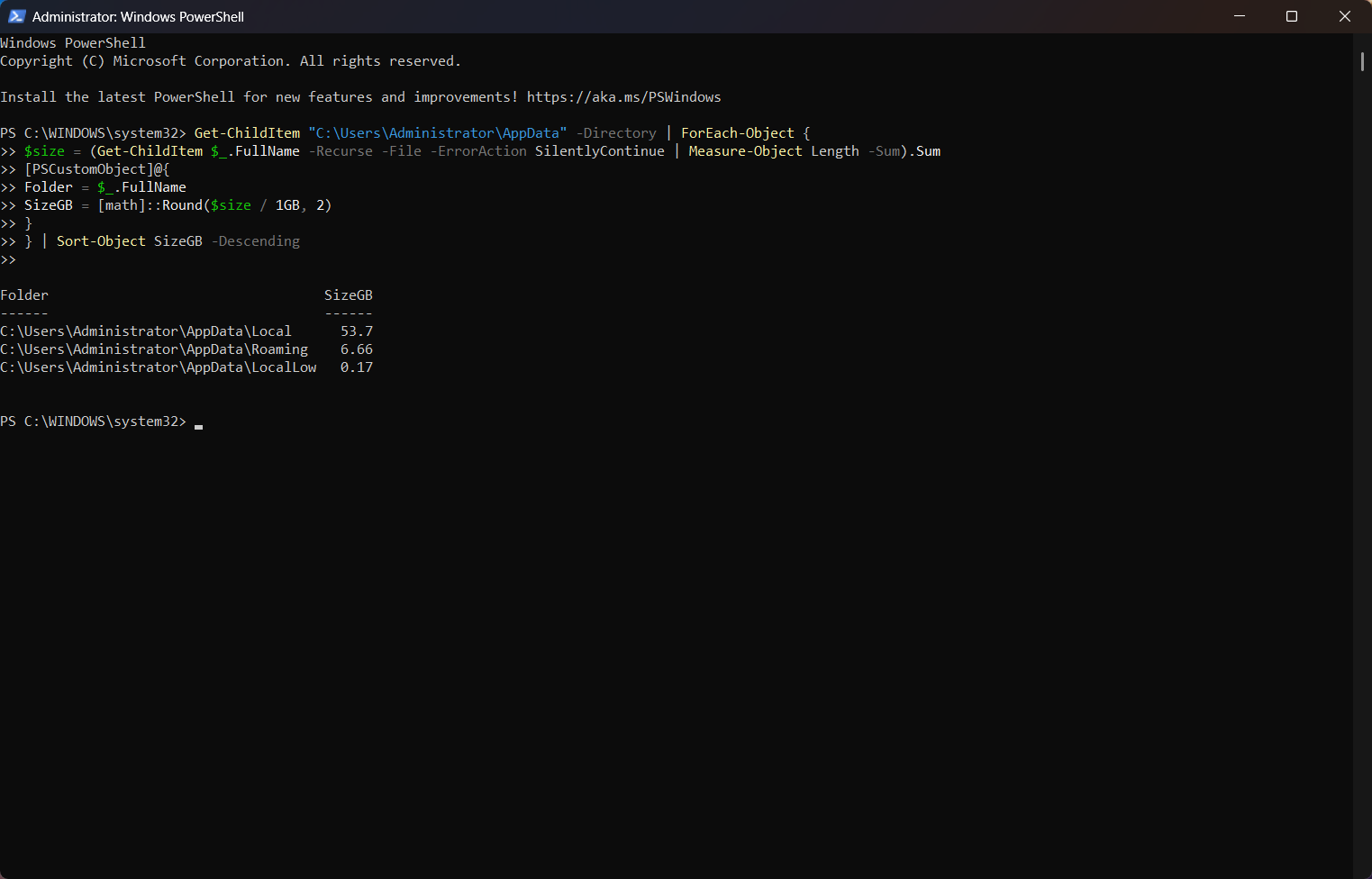Maximize the PowerShell window
Viewport: 1372px width, 879px height.
click(x=1292, y=16)
